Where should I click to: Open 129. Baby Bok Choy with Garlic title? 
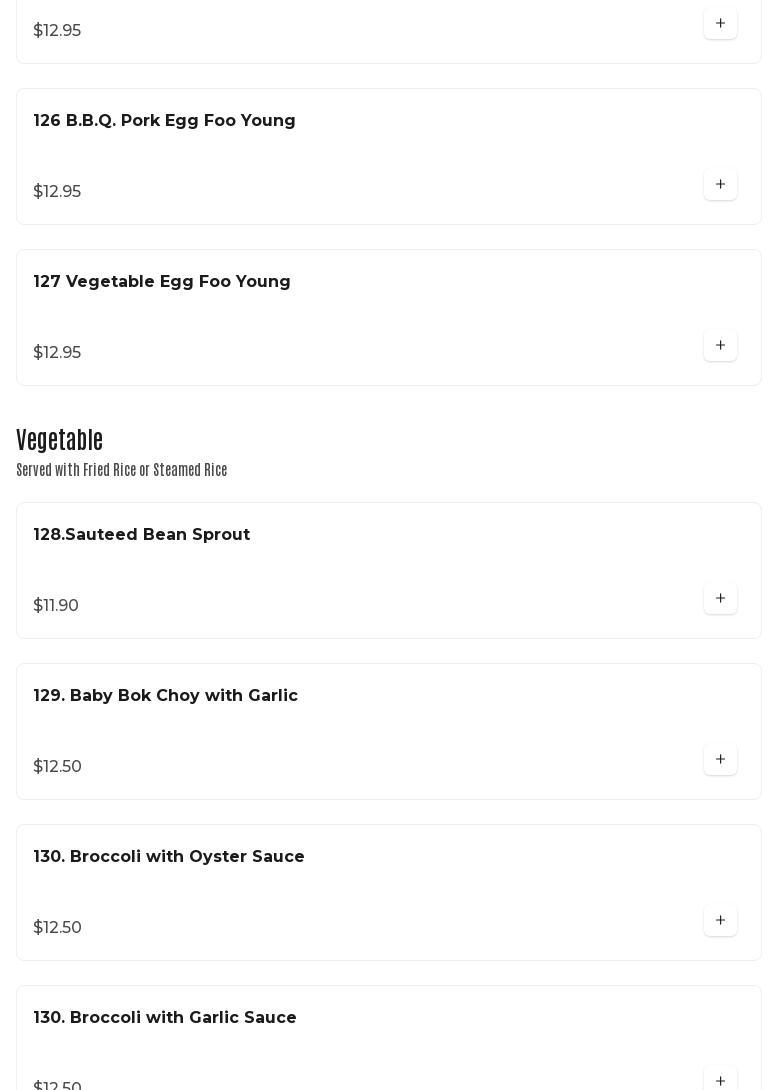[166, 696]
